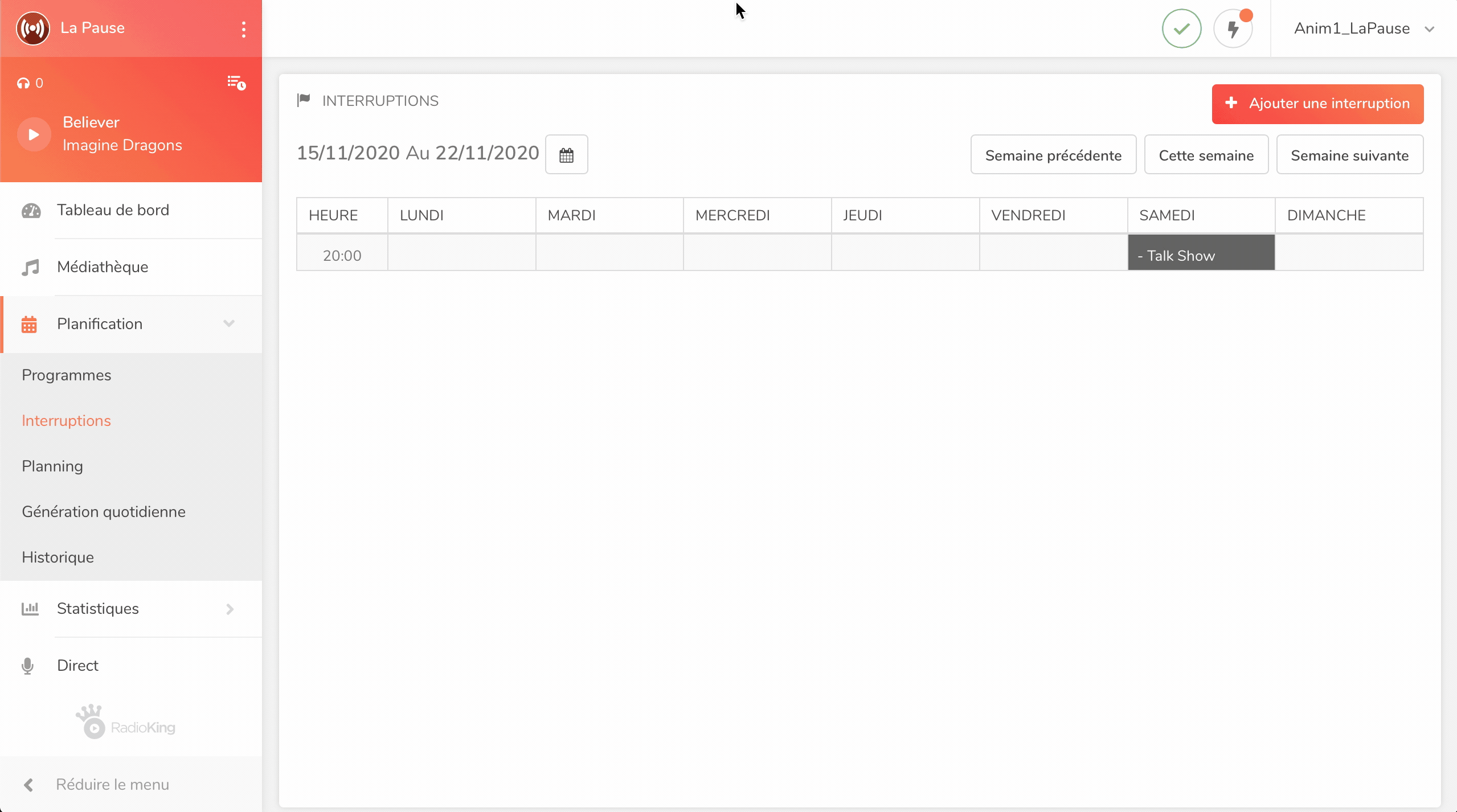
Task: Click the JEUDI column header
Action: tap(905, 215)
